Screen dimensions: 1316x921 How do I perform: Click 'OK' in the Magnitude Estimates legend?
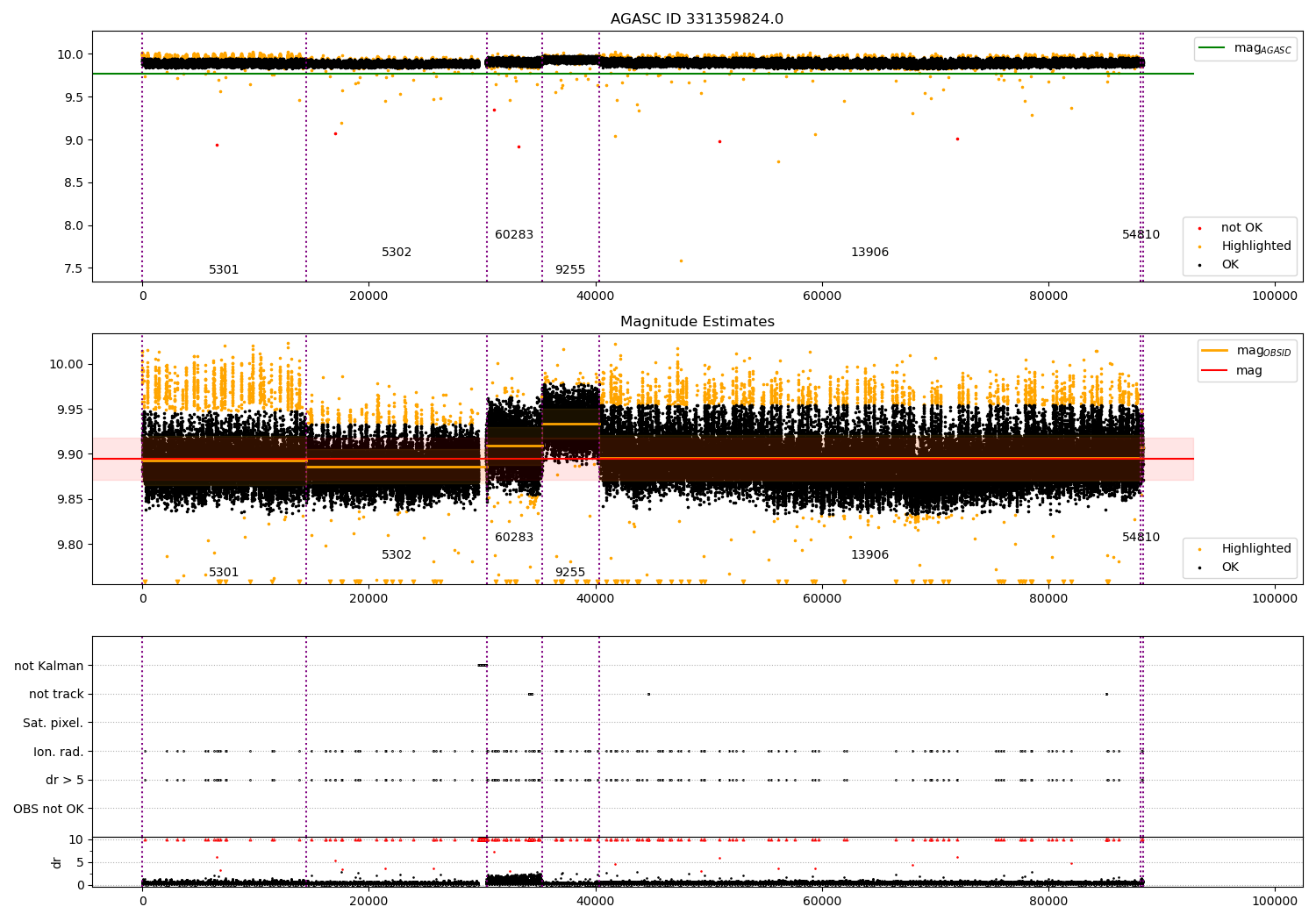(1230, 568)
